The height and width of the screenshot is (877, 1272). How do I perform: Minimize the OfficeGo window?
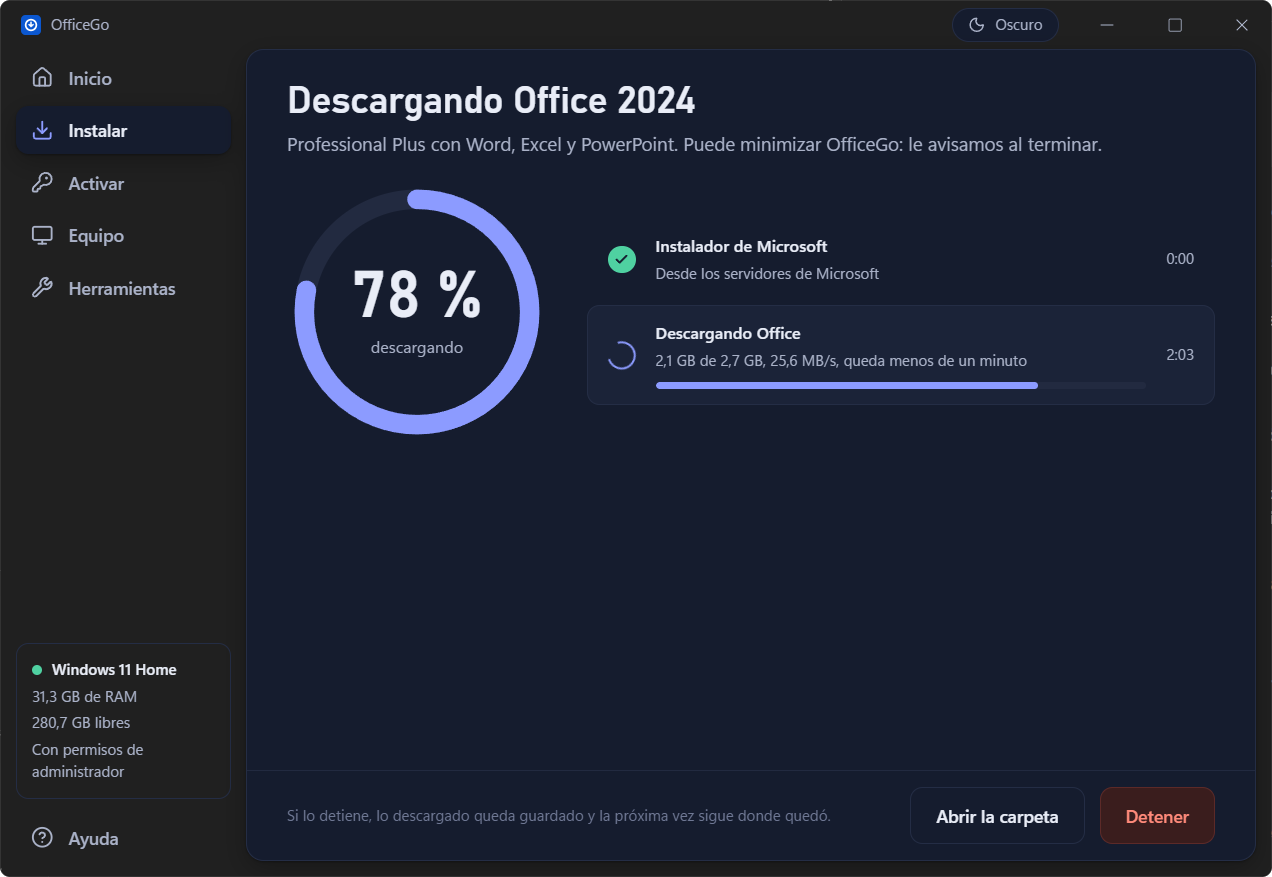click(x=1106, y=25)
